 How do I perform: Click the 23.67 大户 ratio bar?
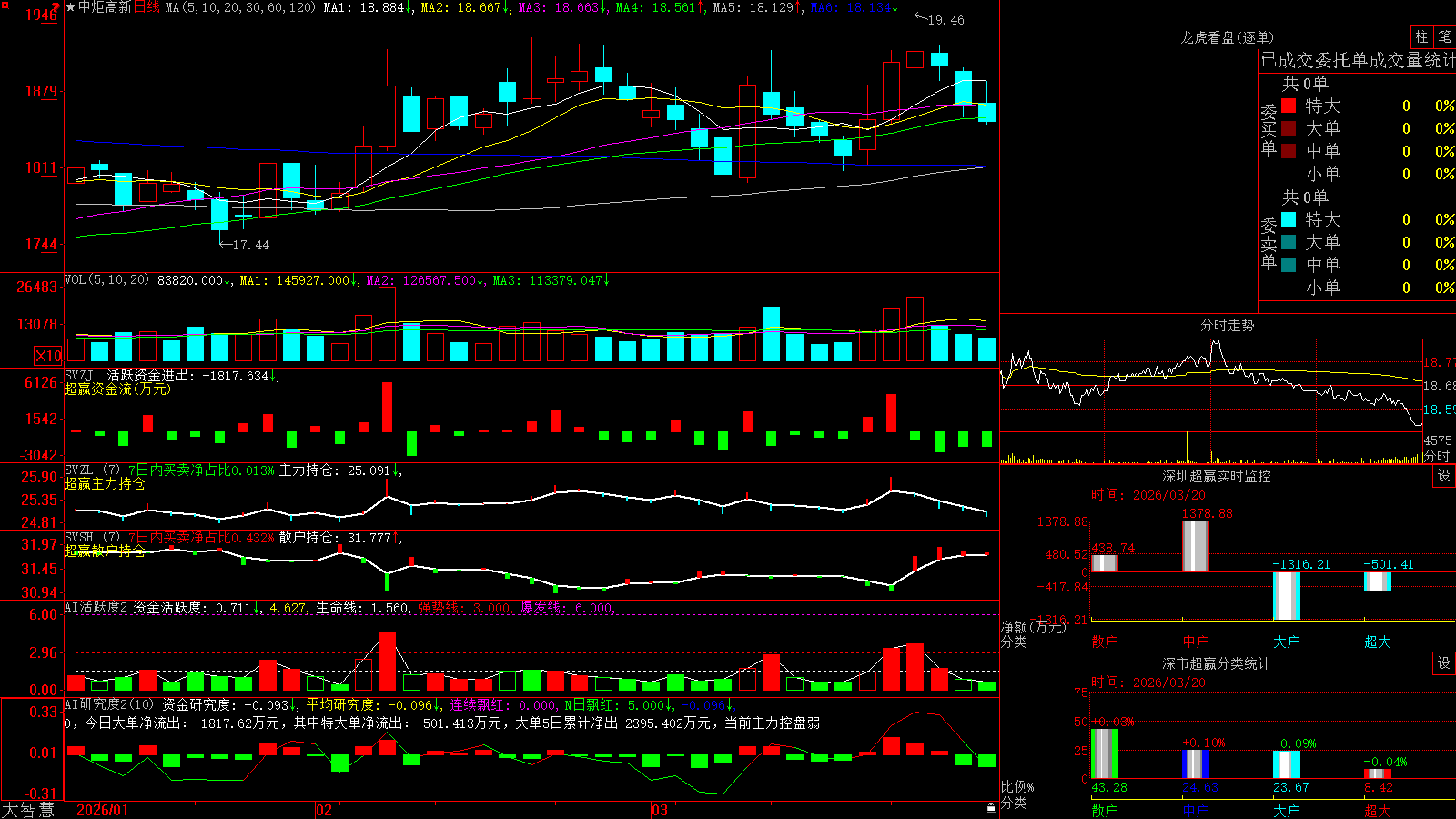[1287, 764]
